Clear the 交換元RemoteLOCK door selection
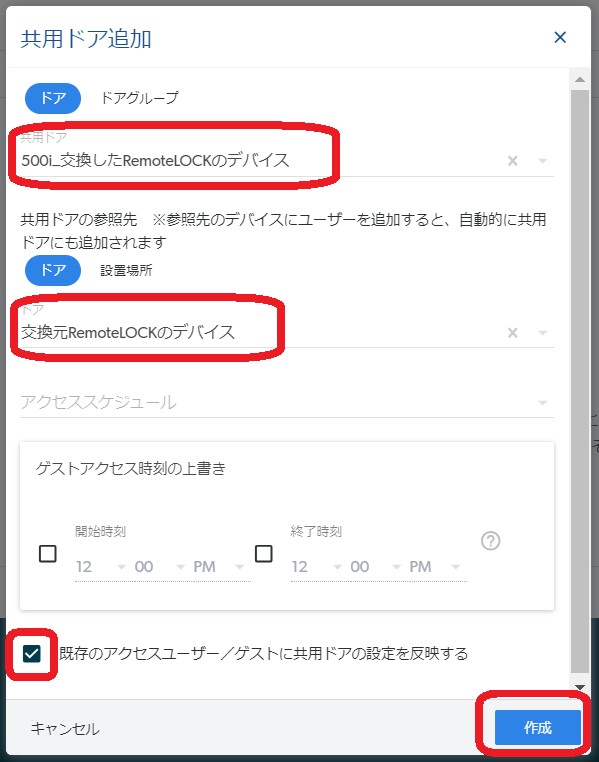The height and width of the screenshot is (762, 599). pos(513,333)
